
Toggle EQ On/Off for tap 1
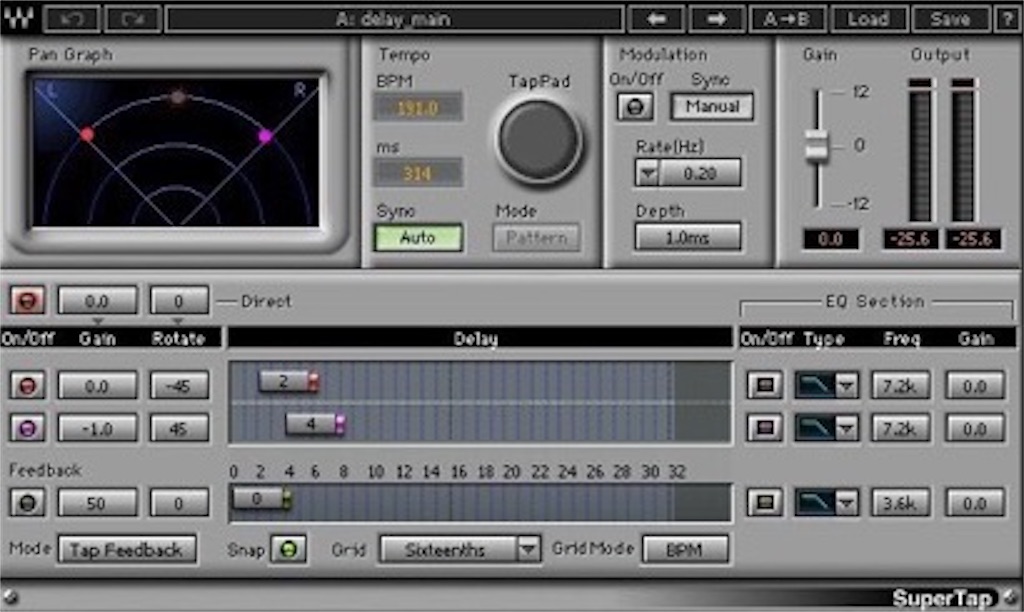pyautogui.click(x=765, y=385)
